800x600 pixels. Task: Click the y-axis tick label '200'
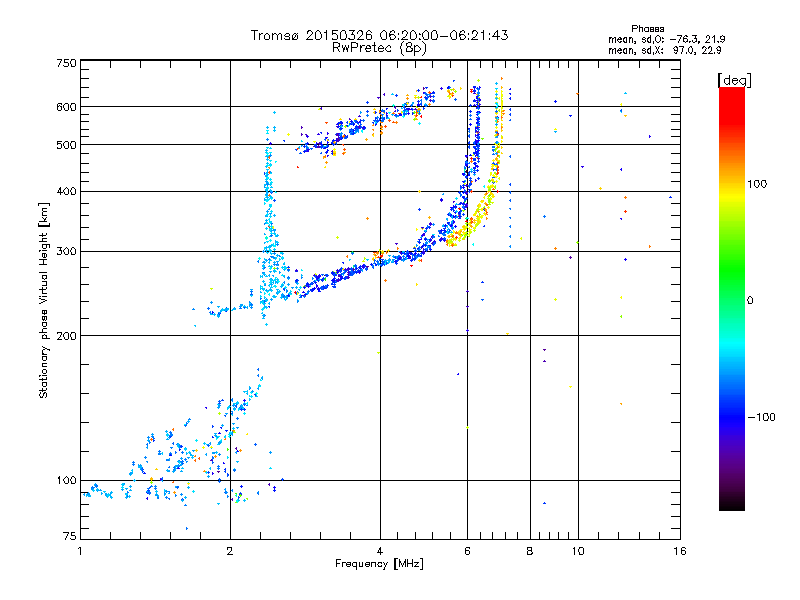[x=66, y=336]
